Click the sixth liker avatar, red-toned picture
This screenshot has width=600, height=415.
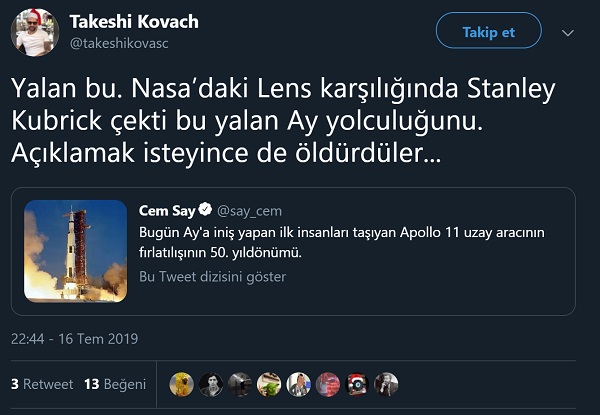pyautogui.click(x=328, y=384)
